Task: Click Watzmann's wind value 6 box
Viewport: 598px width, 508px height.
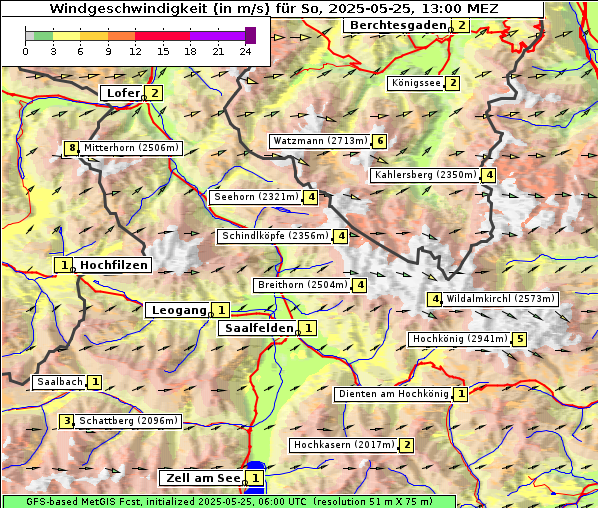Action: point(379,141)
